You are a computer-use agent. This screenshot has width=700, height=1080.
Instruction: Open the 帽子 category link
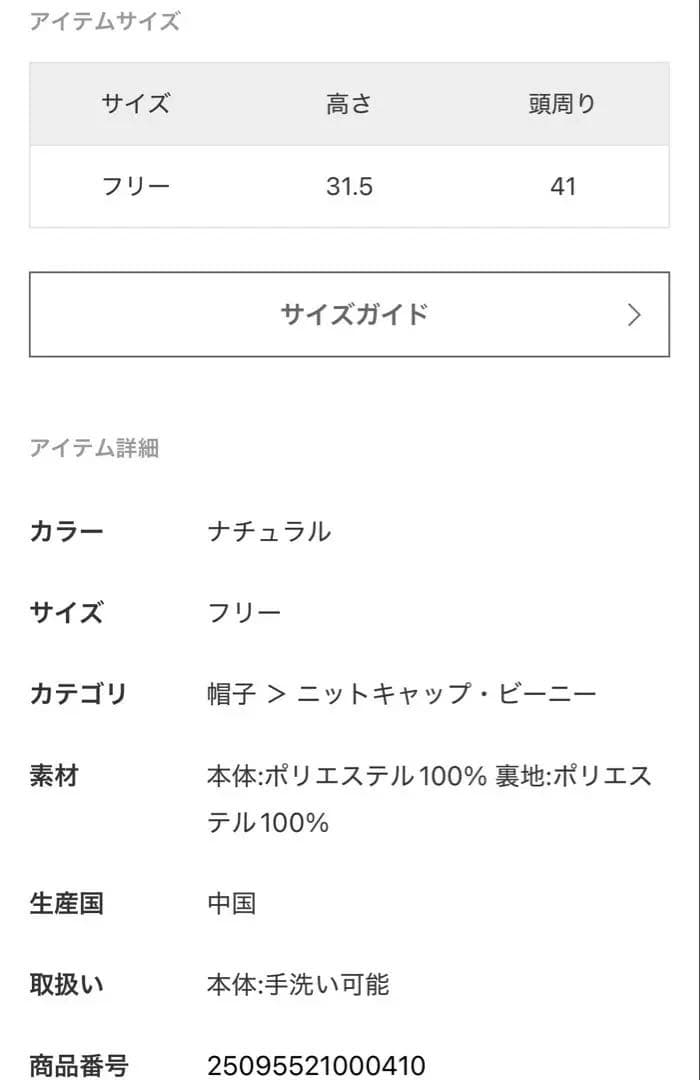pos(231,694)
